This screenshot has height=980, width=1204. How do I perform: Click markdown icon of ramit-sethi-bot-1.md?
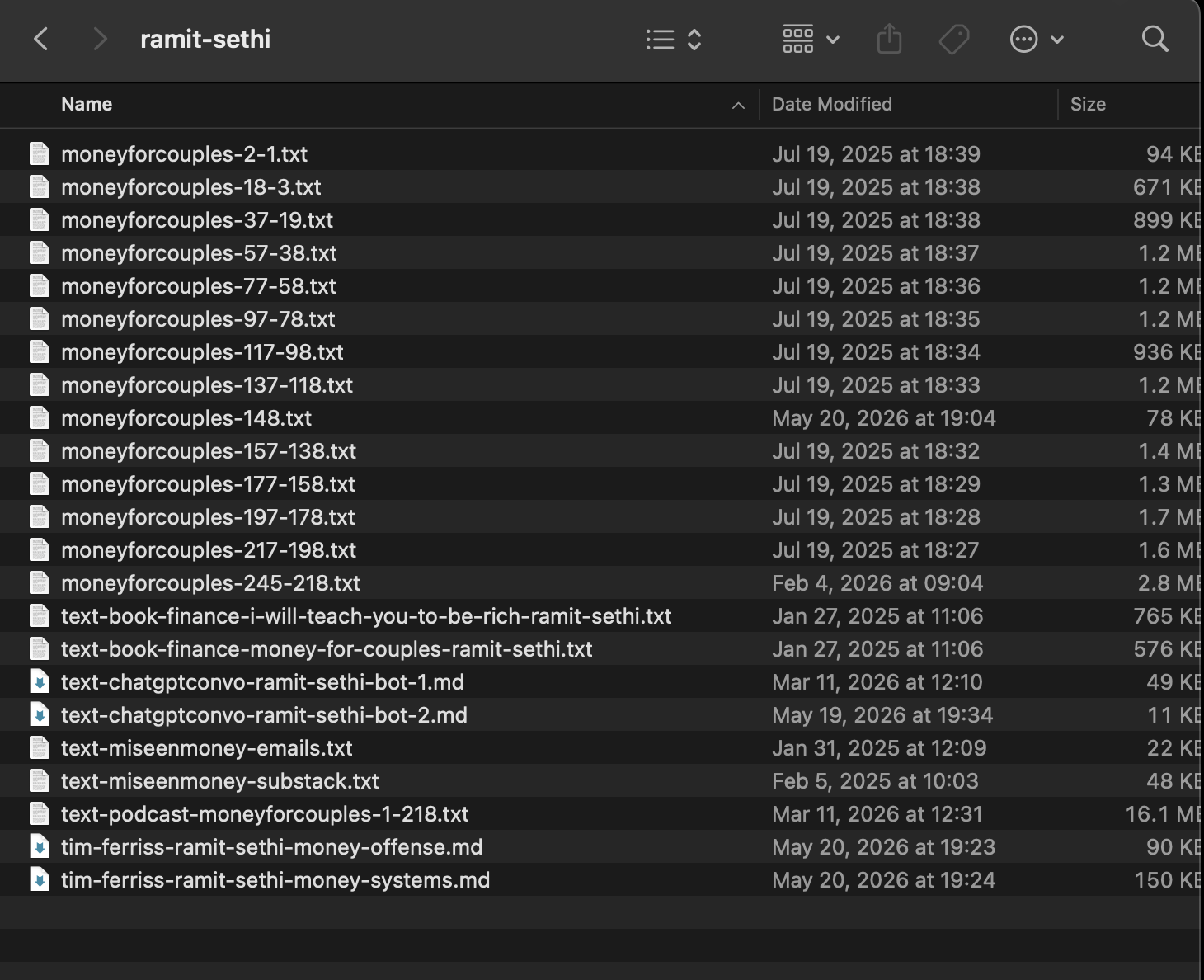tap(40, 681)
